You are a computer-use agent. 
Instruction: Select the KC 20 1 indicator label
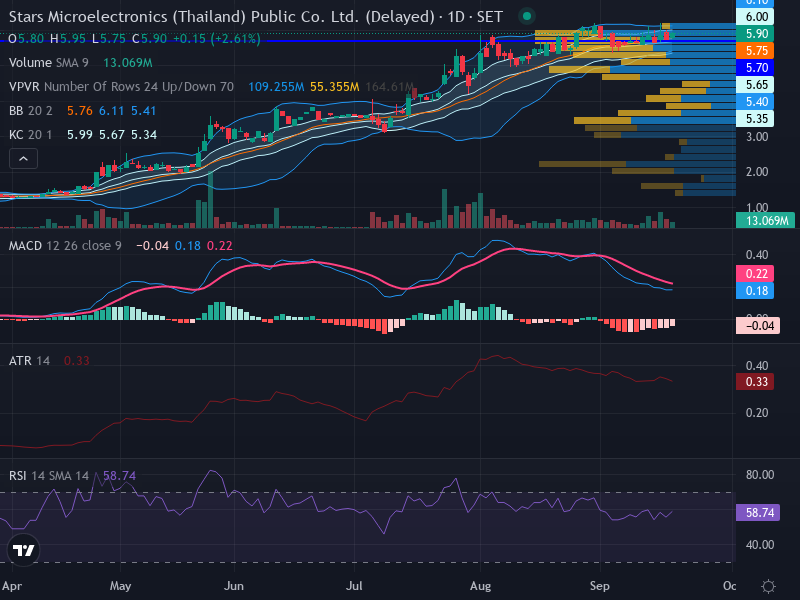pos(31,135)
